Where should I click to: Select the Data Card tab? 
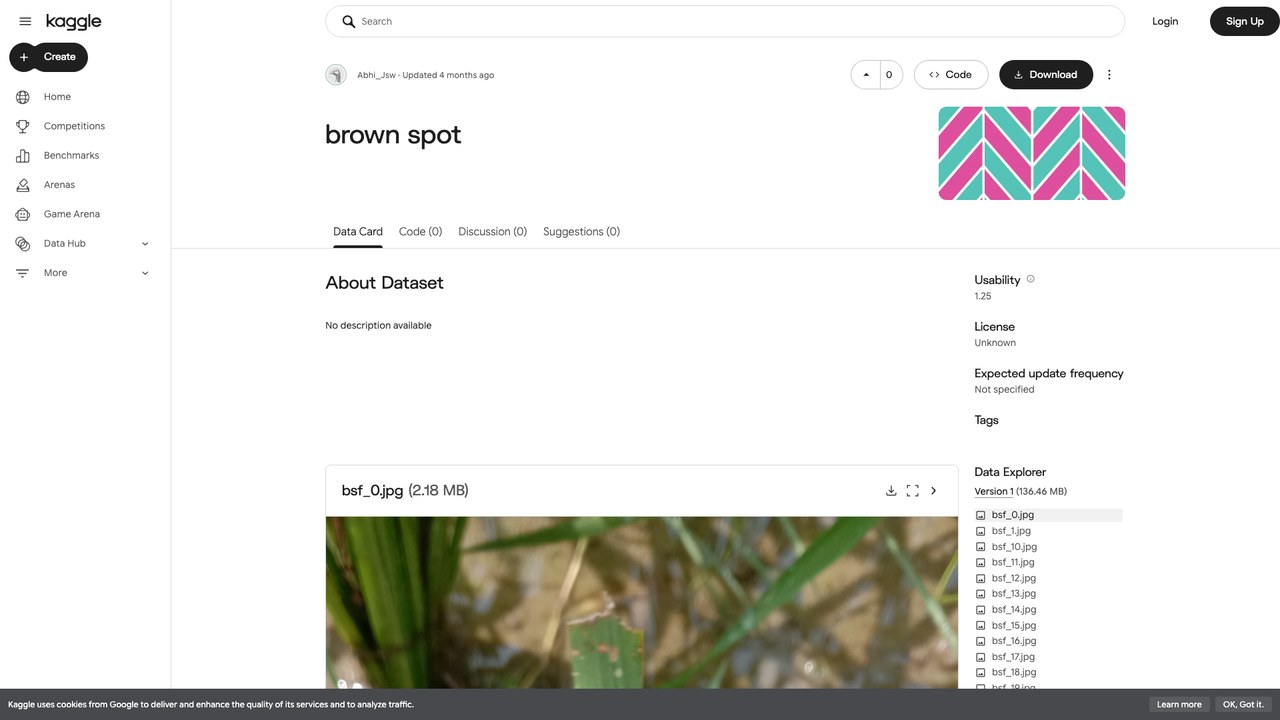tap(358, 231)
